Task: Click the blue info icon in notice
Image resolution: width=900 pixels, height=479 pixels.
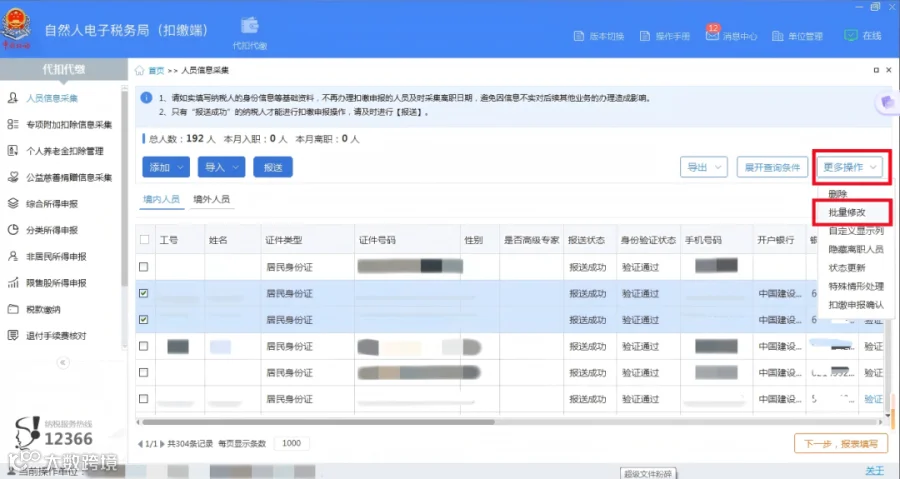Action: pos(146,98)
